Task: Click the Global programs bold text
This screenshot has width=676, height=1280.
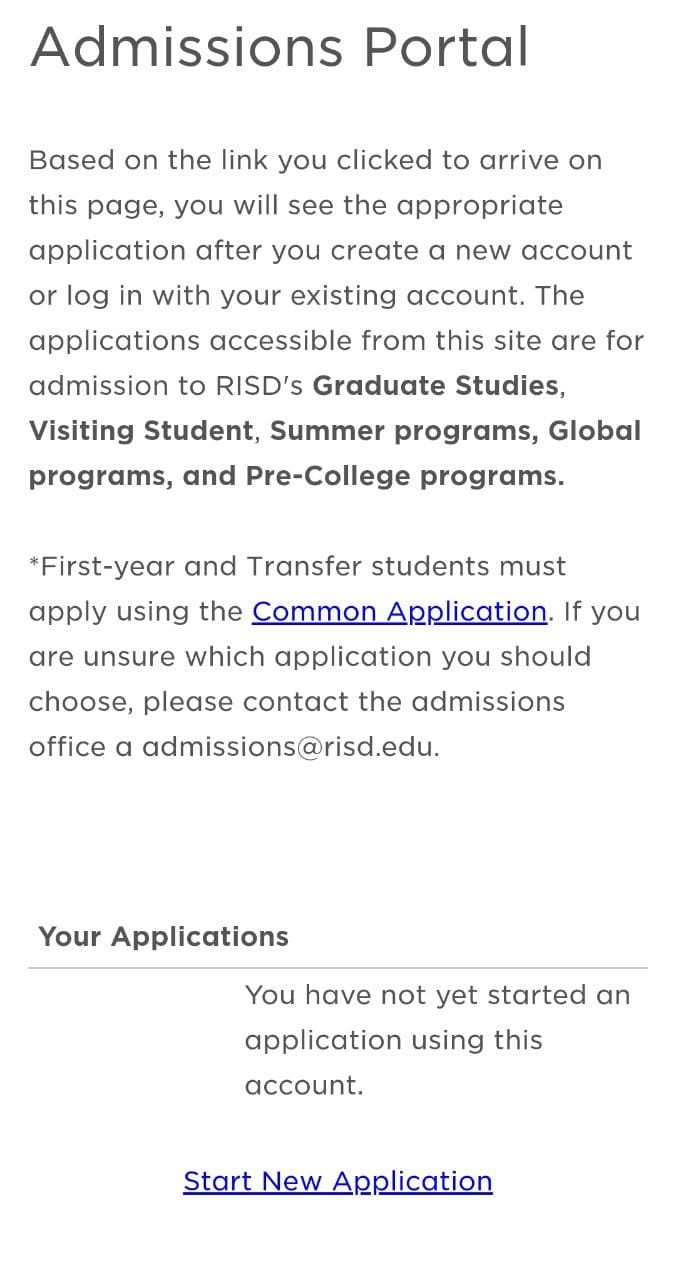Action: click(590, 430)
